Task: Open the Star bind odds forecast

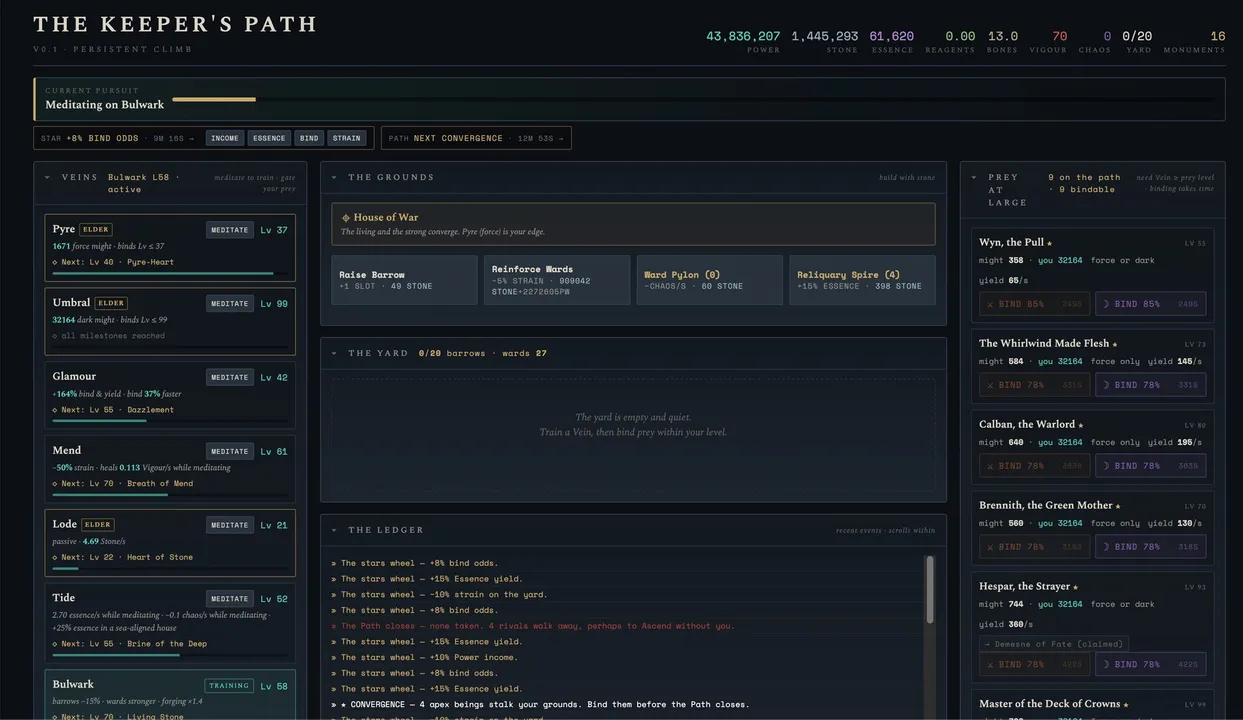Action: tap(117, 138)
